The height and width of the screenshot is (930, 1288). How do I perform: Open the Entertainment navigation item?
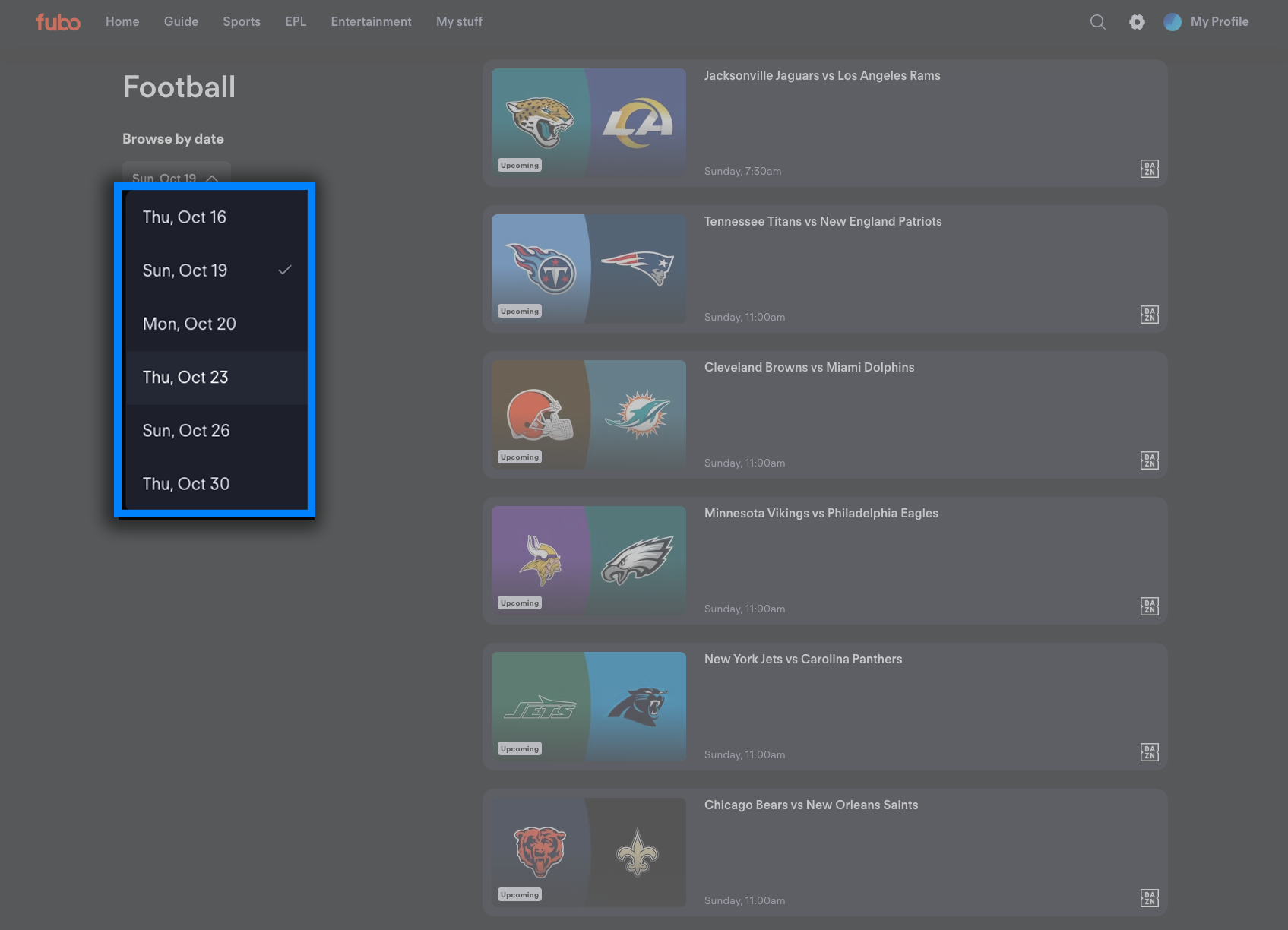(x=371, y=22)
